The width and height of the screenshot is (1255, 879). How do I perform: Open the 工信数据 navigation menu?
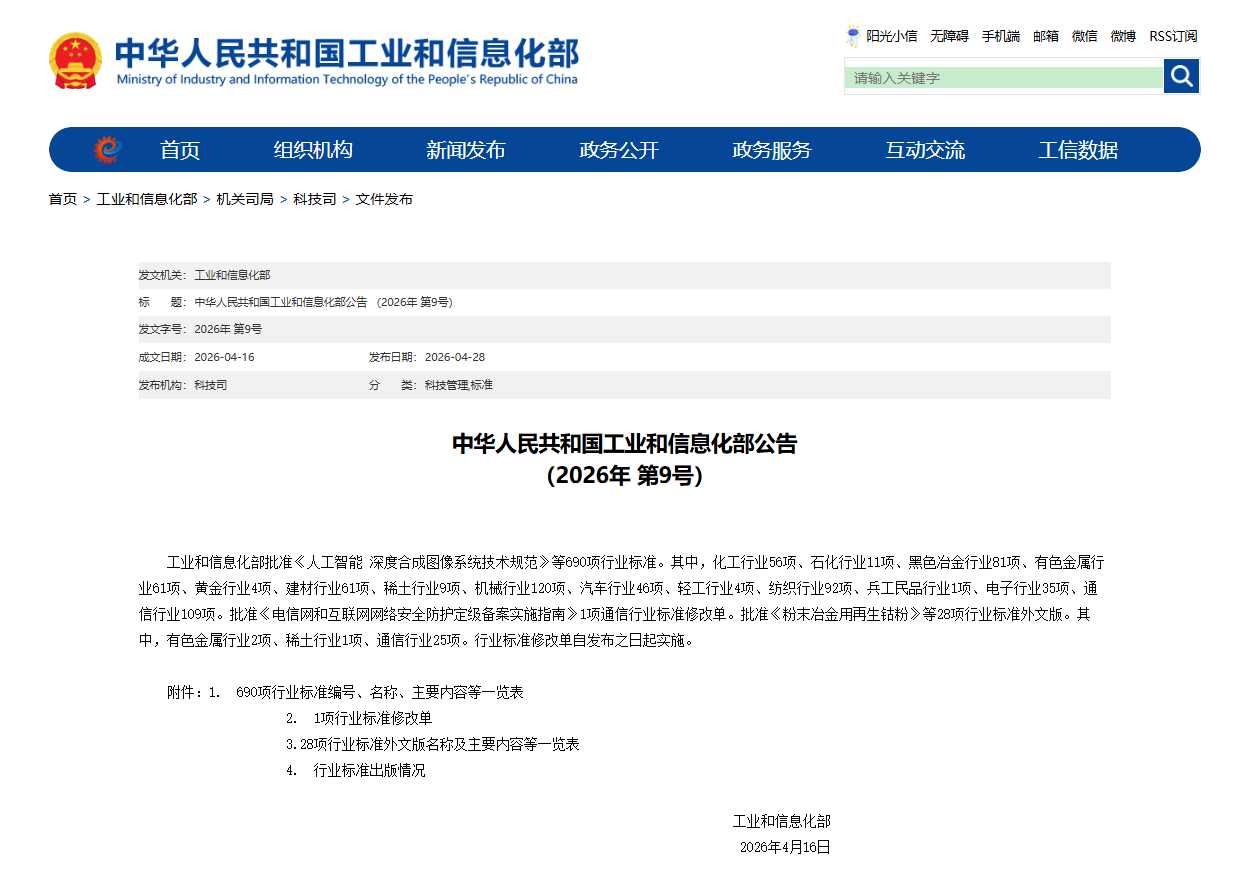click(1078, 150)
